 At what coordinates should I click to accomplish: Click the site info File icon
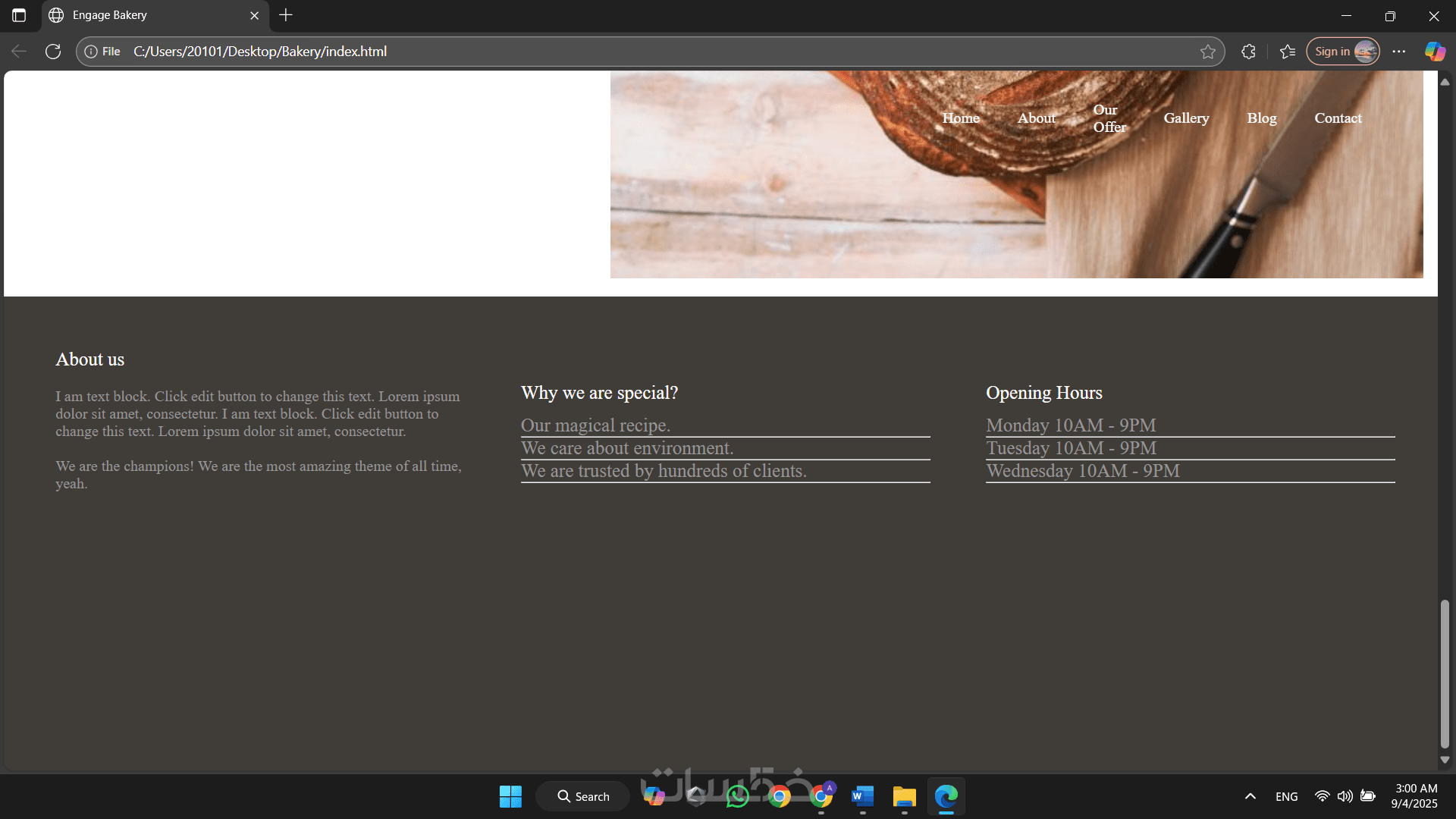102,52
